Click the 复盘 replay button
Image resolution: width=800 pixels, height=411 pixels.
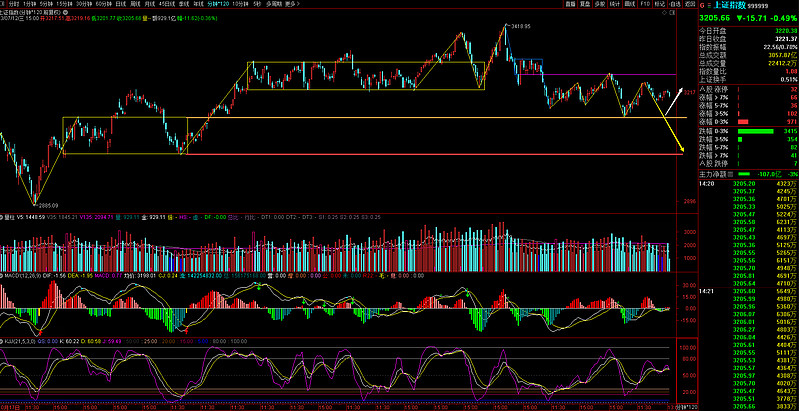[585, 4]
